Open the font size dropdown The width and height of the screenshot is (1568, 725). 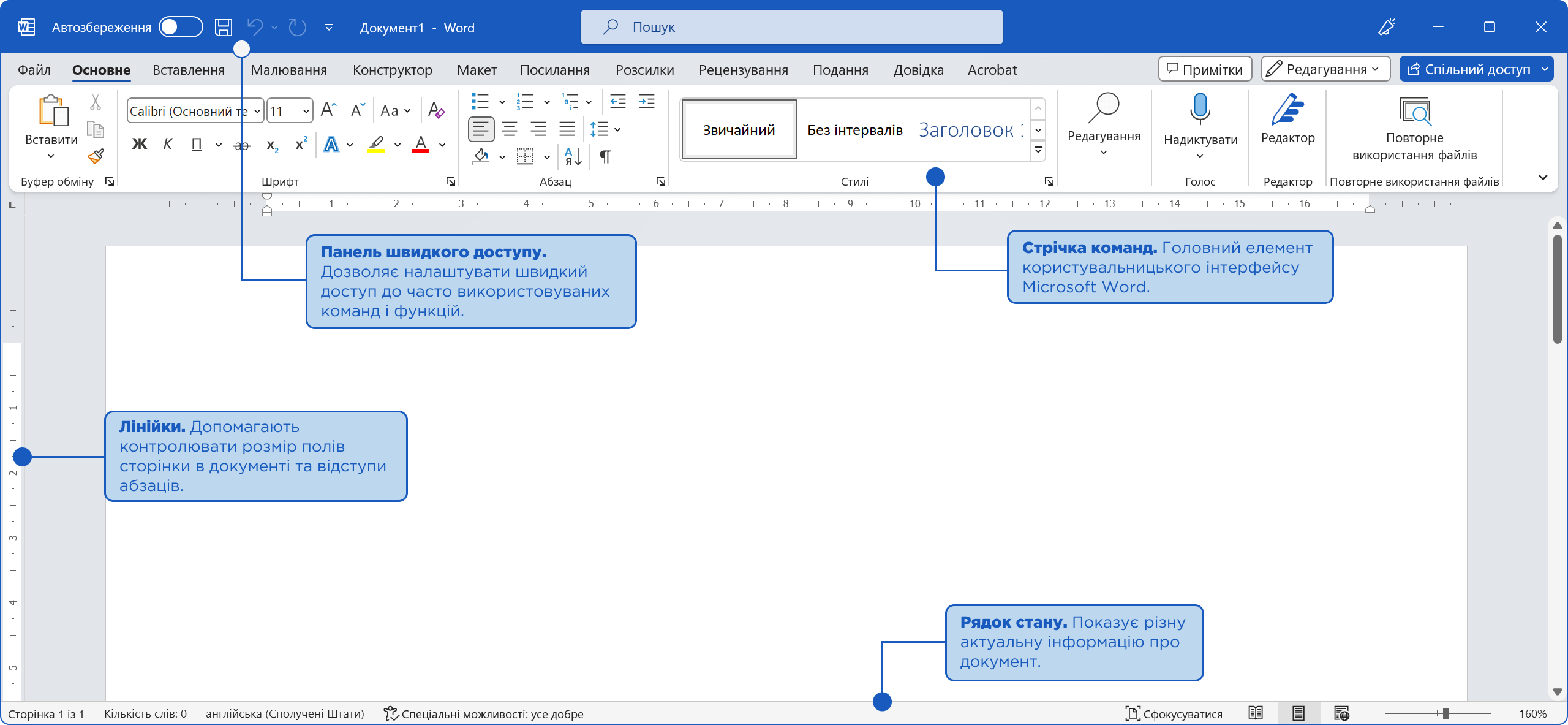[306, 111]
